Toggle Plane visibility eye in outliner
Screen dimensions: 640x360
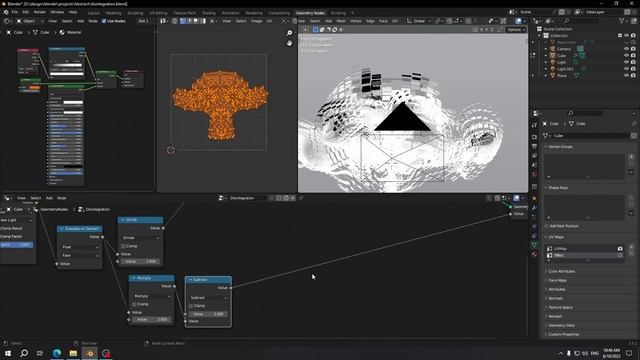pyautogui.click(x=627, y=76)
